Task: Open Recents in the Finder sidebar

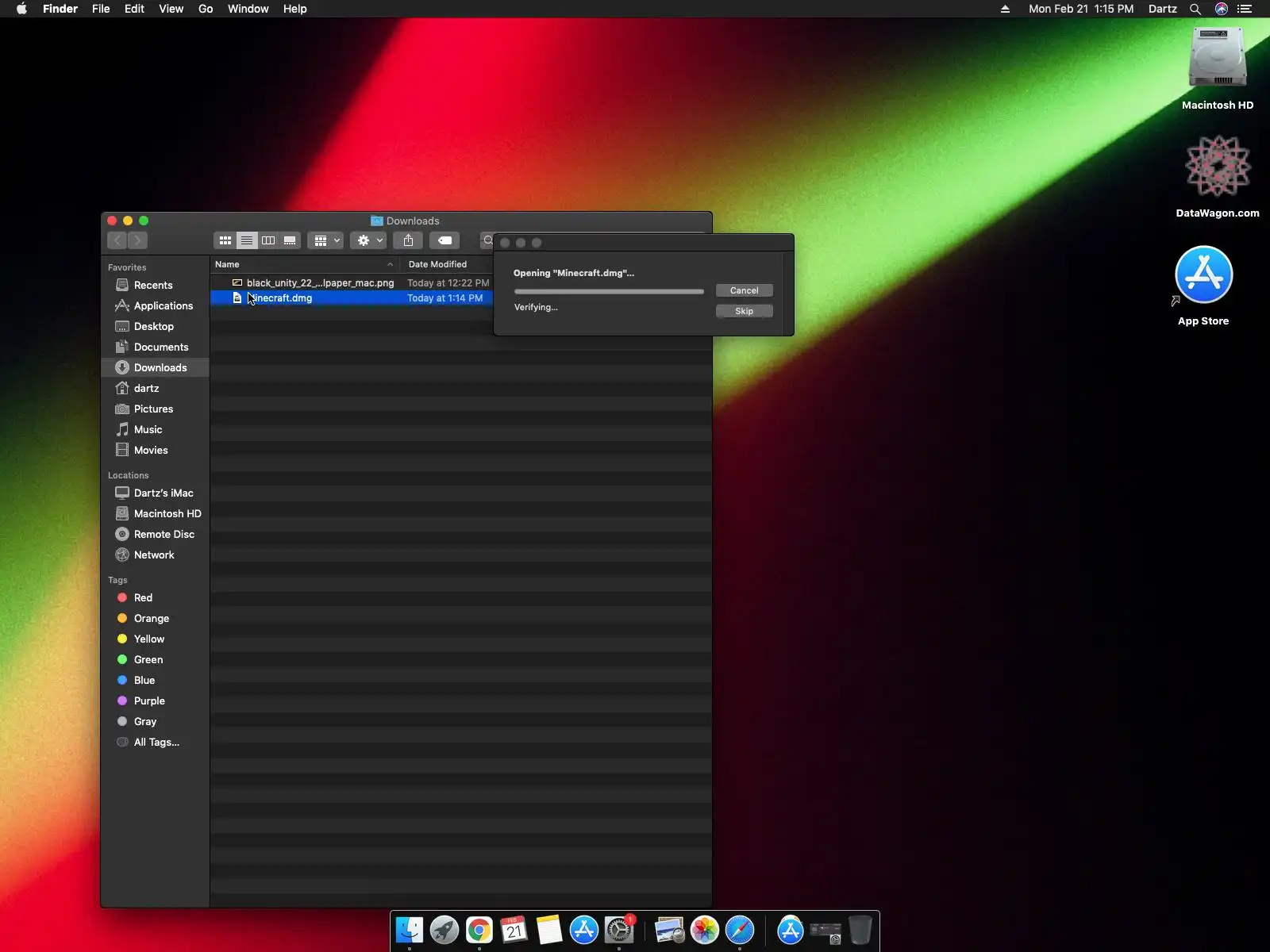Action: 155,285
